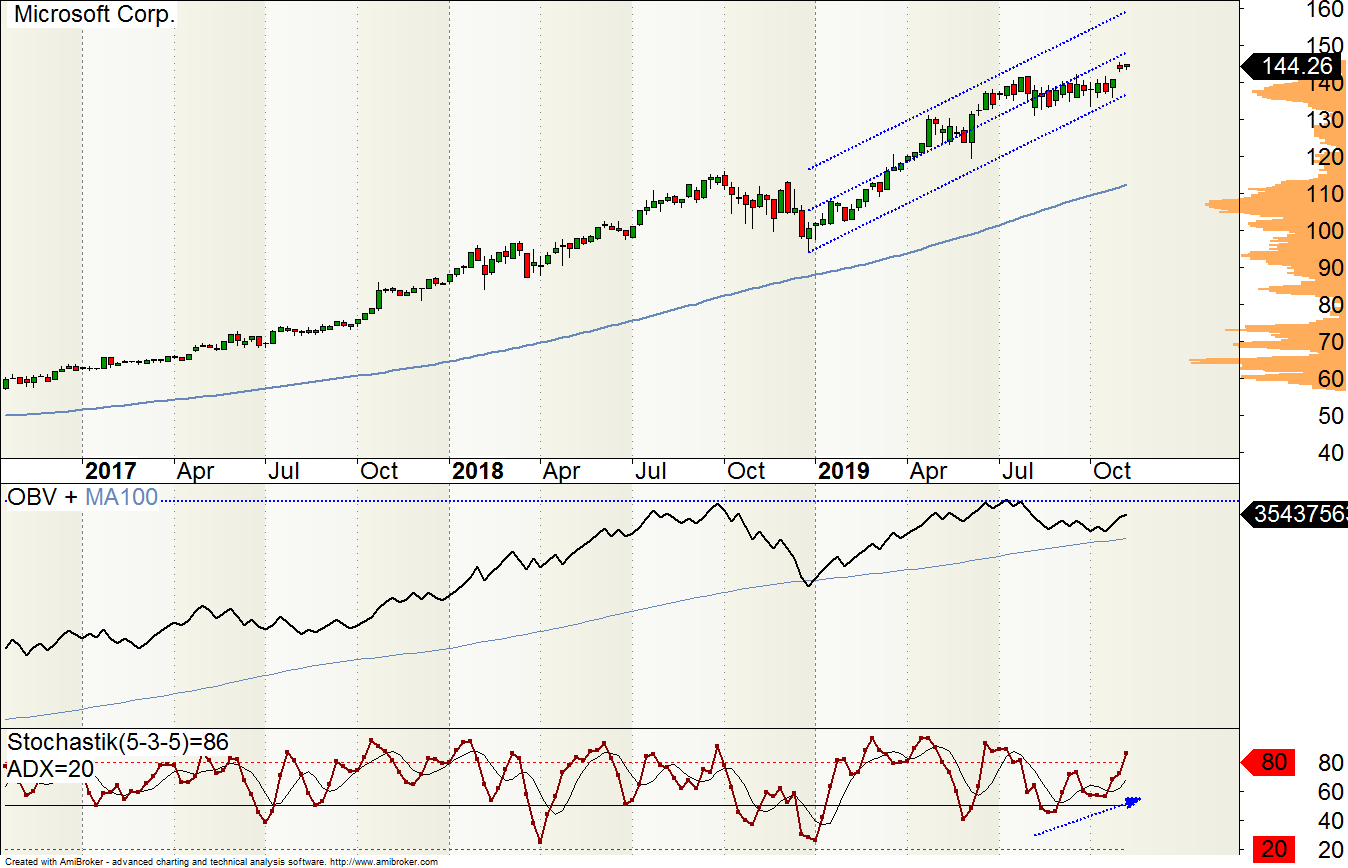This screenshot has height=868, width=1348.
Task: Select the 144.26 current price label
Action: point(1293,66)
